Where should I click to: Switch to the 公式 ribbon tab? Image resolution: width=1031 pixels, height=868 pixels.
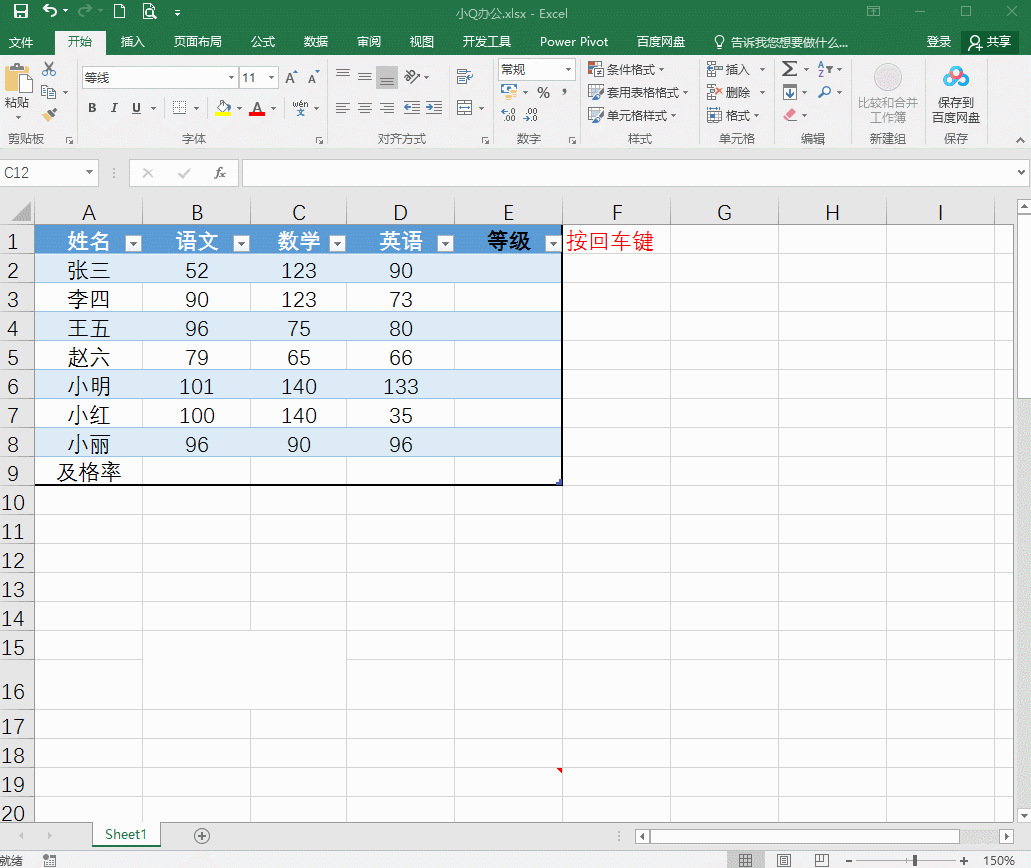pos(263,42)
